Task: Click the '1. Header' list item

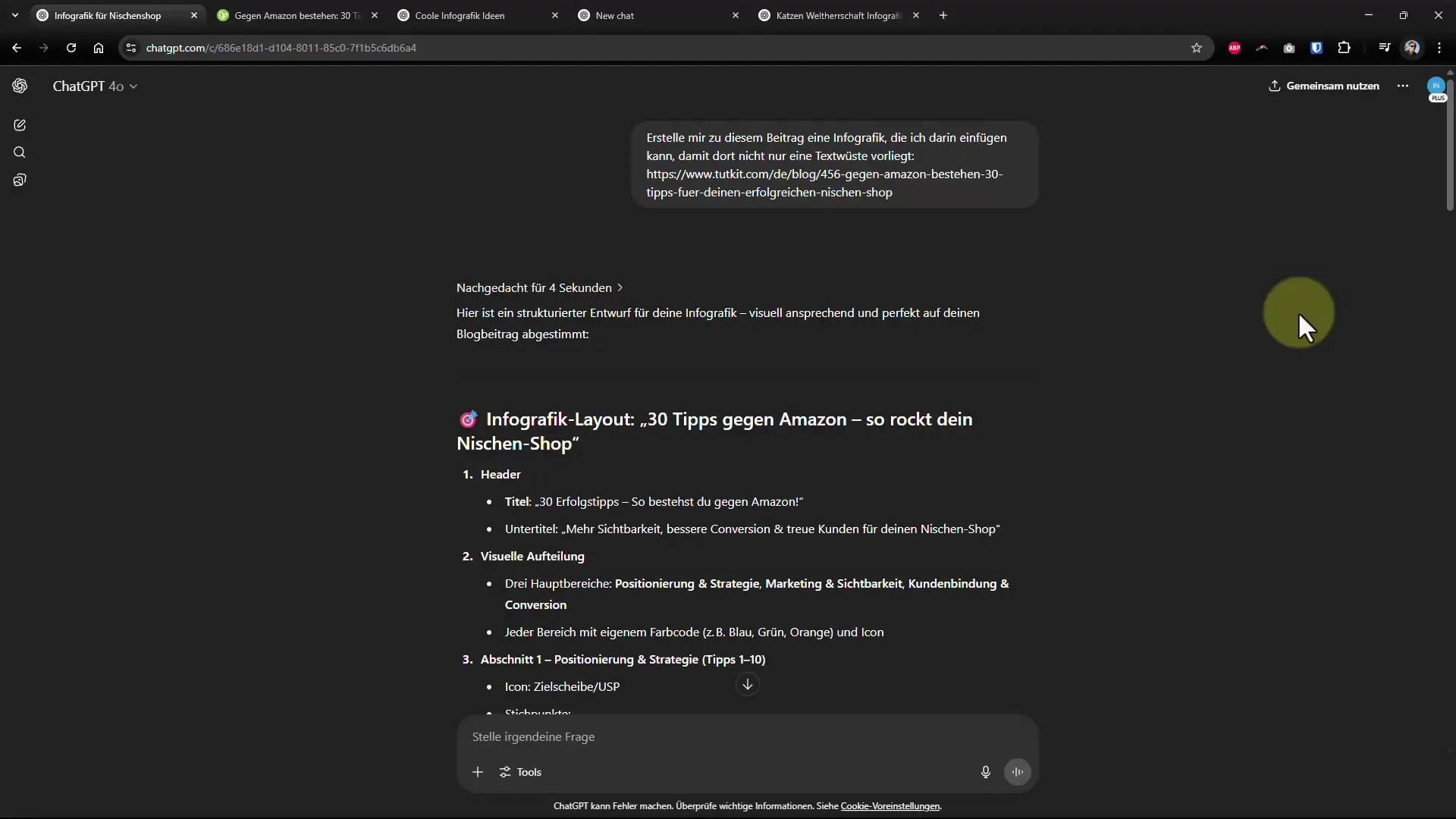Action: point(491,474)
